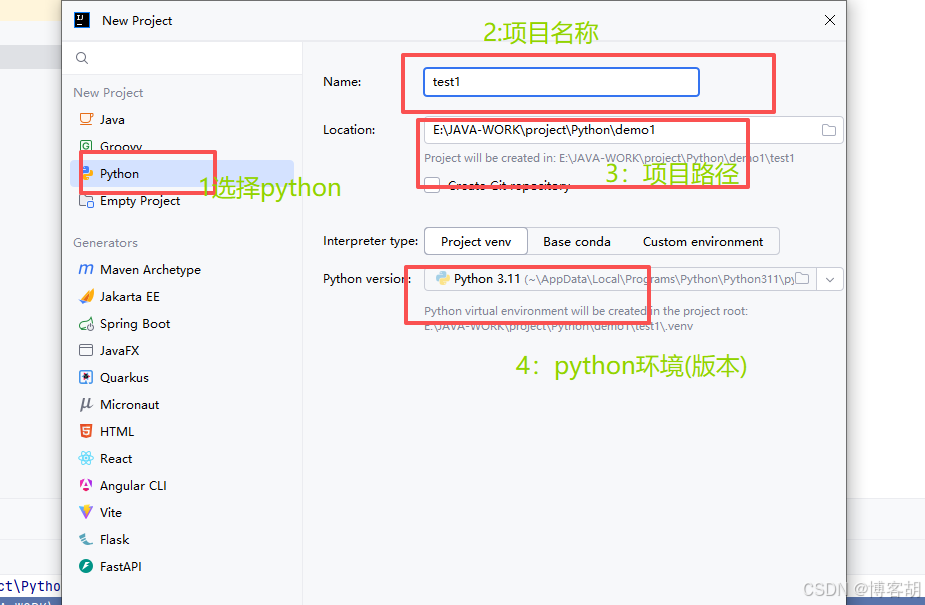Choose the JavaFX icon
The height and width of the screenshot is (605, 925).
coord(86,350)
